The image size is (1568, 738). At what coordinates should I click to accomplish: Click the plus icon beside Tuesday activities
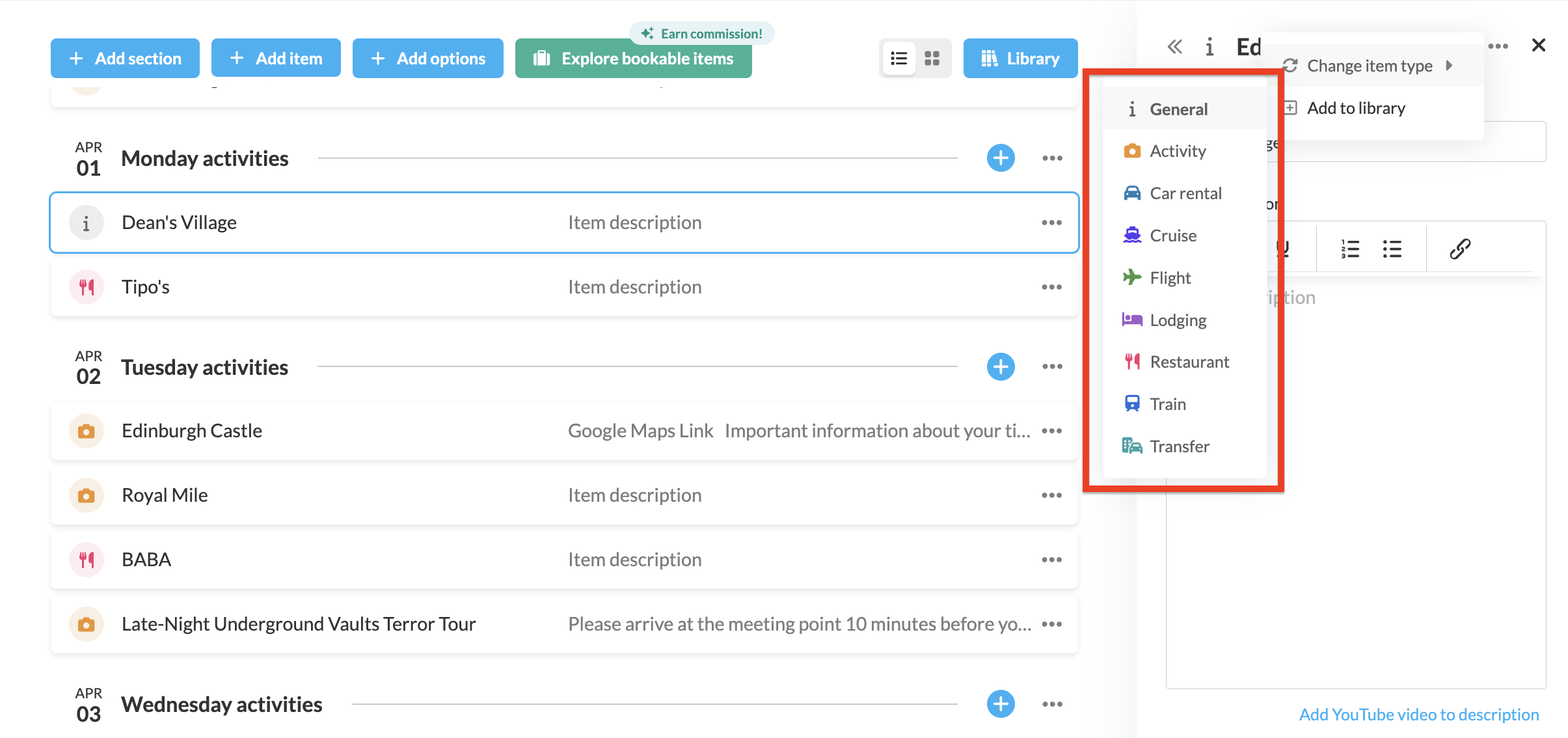tap(1000, 367)
